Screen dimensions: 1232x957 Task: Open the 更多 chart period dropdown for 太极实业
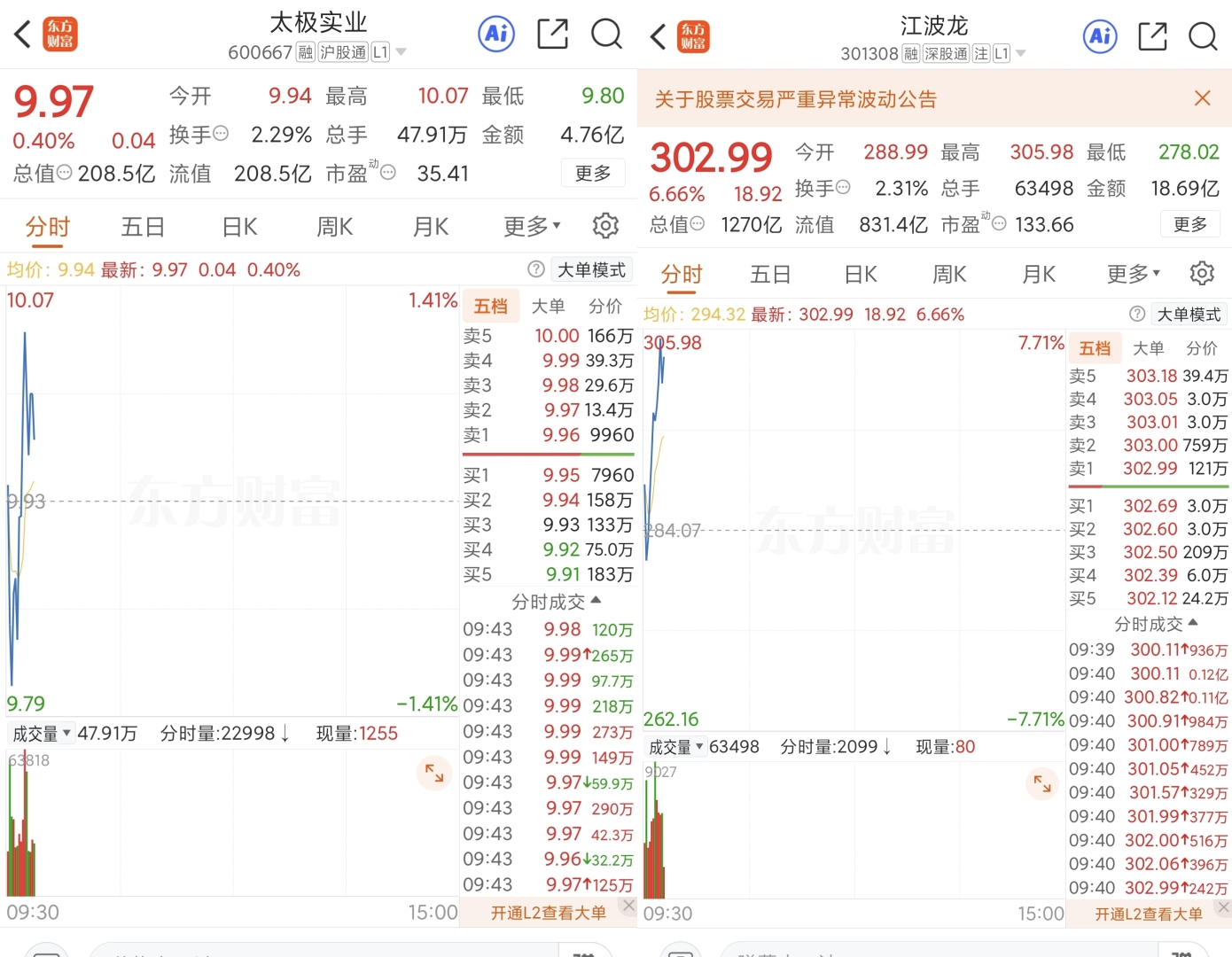pyautogui.click(x=532, y=226)
